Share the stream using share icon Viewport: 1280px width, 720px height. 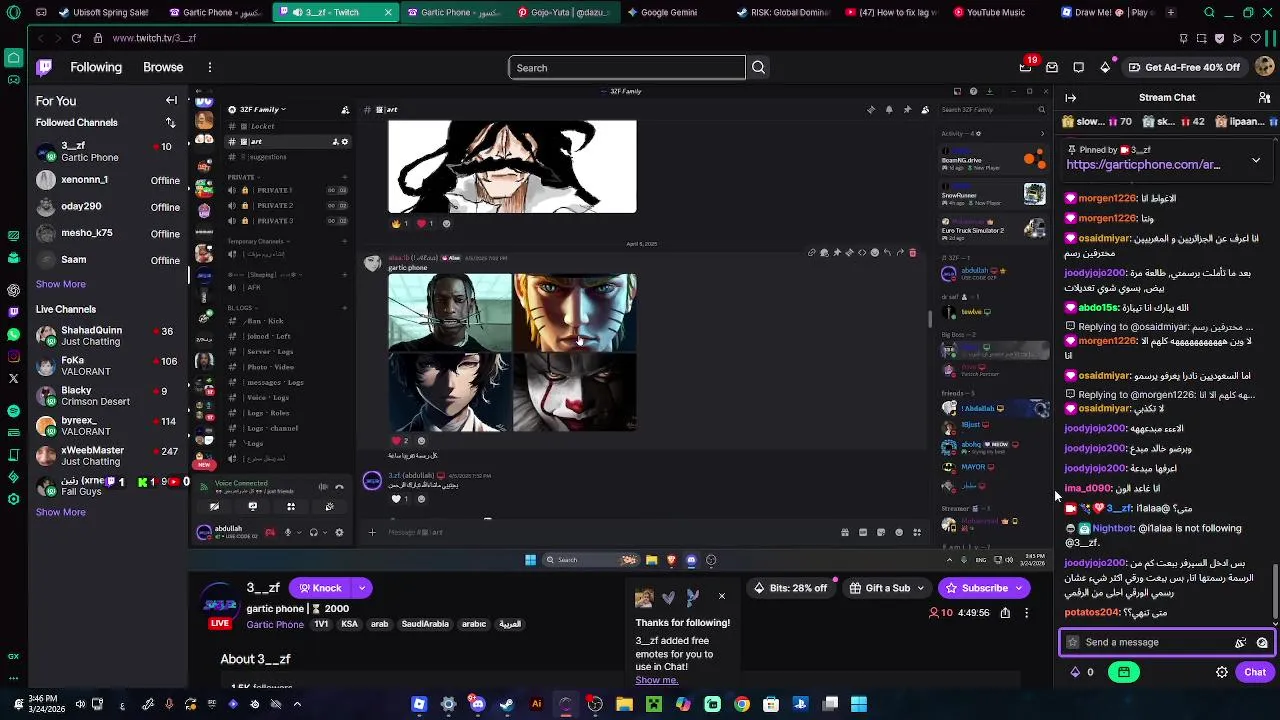click(1005, 612)
